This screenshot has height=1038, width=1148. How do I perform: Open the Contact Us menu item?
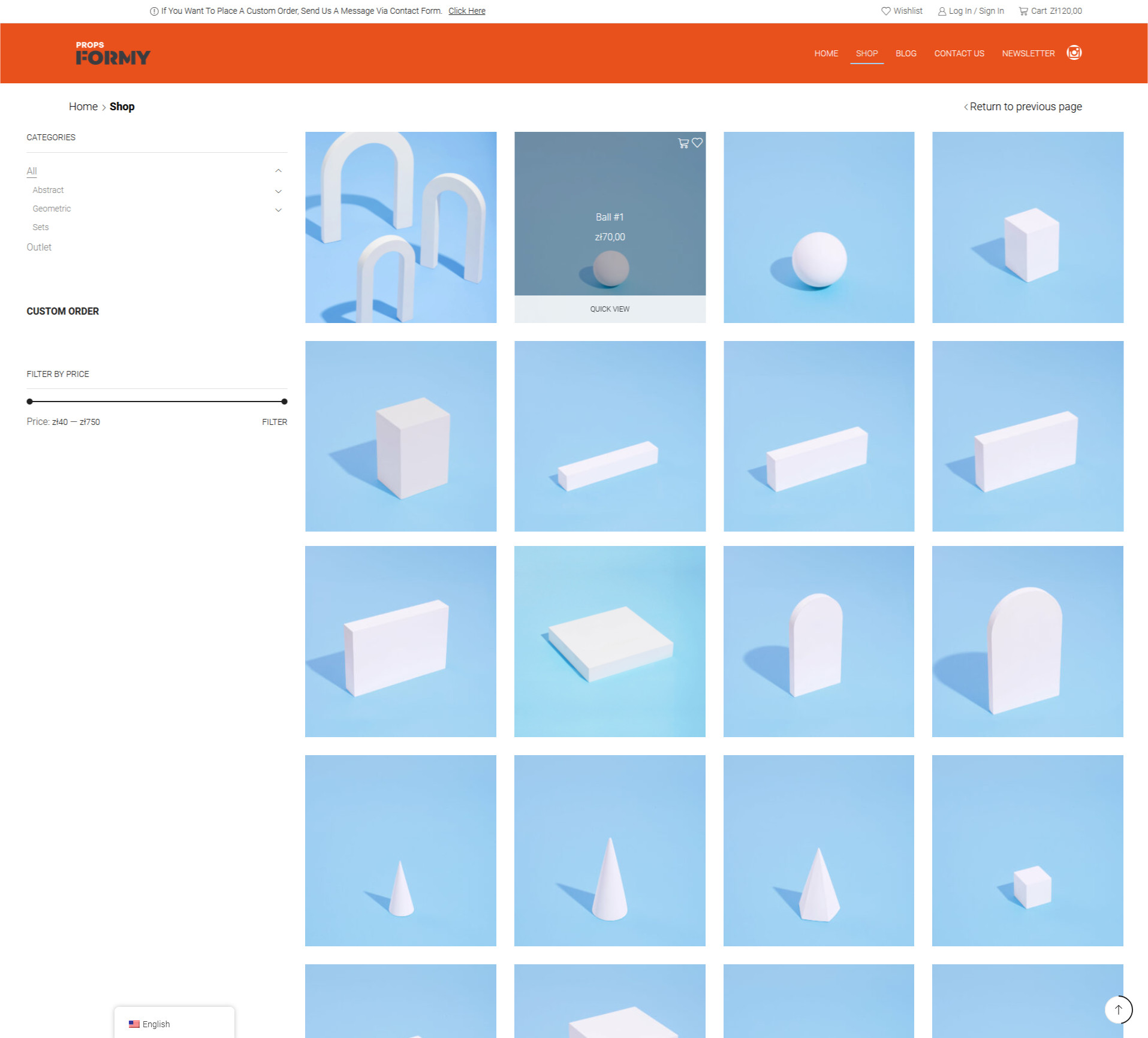pyautogui.click(x=959, y=53)
